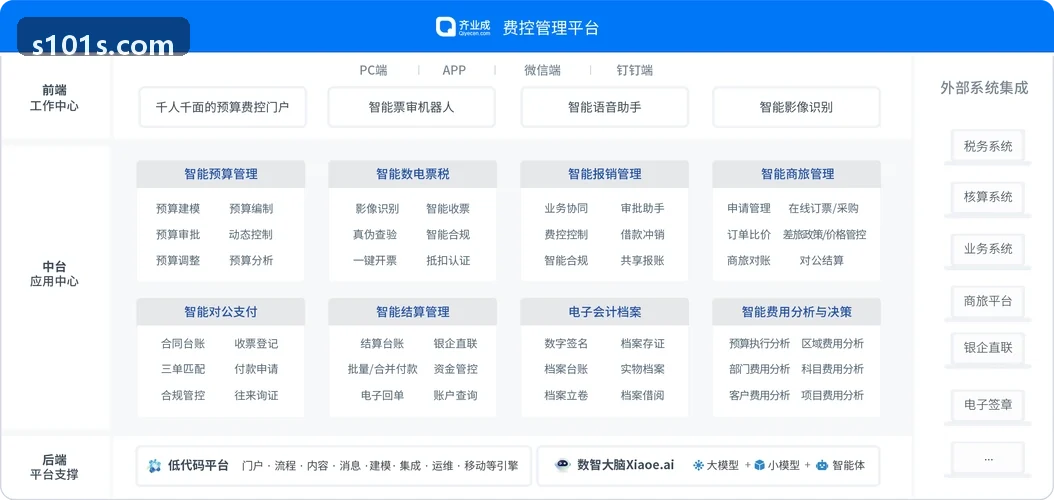This screenshot has width=1054, height=500.
Task: Click 区域费用分析 item
Action: [x=833, y=343]
